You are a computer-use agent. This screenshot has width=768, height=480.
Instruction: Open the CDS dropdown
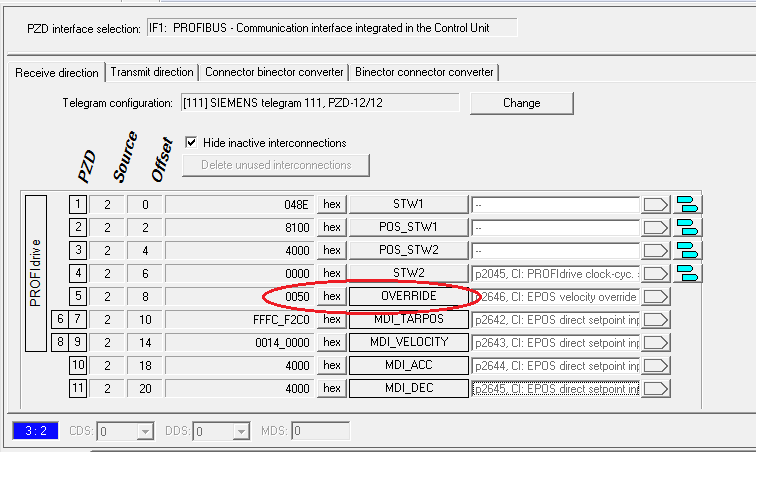click(x=144, y=432)
